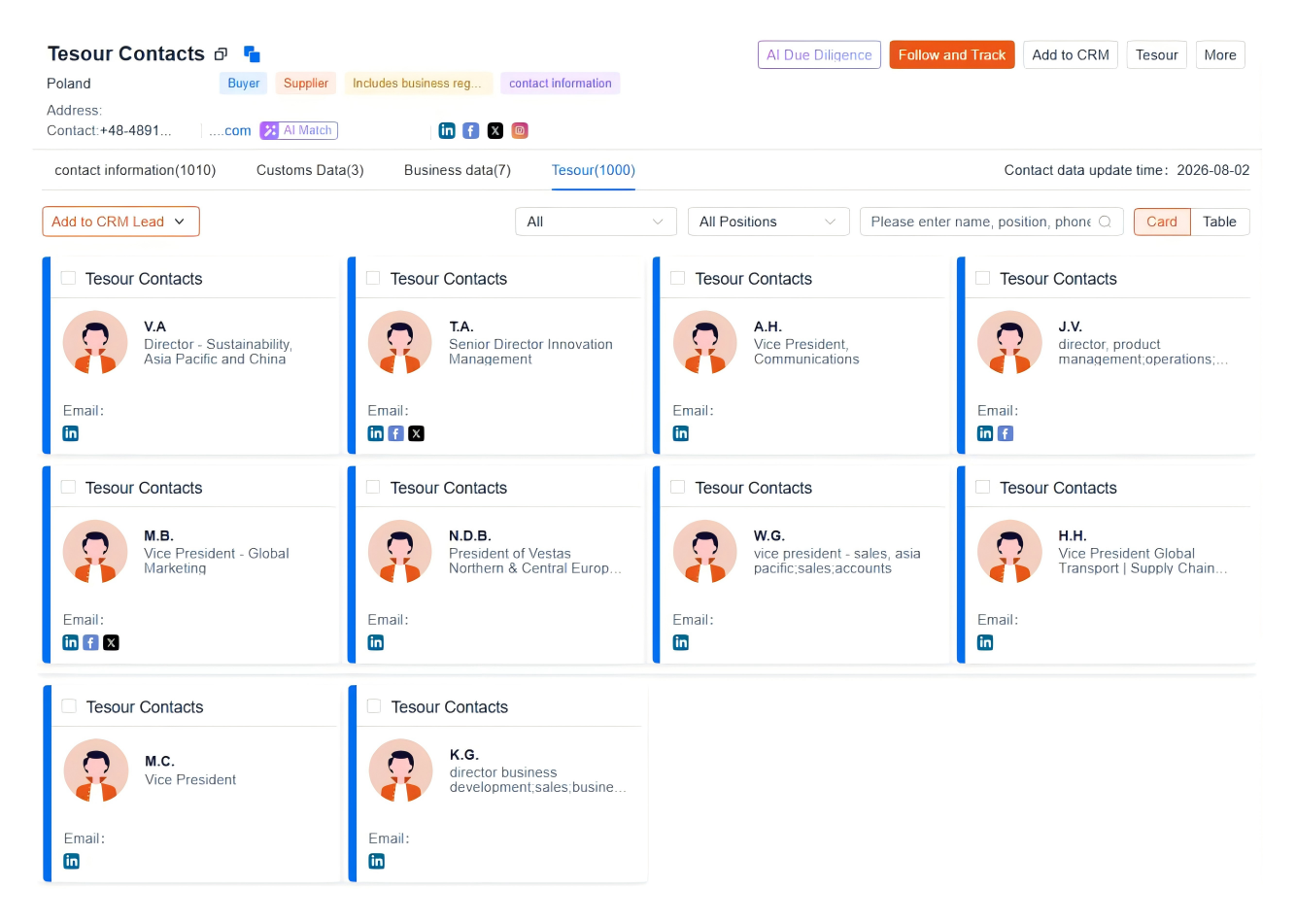The height and width of the screenshot is (924, 1296).
Task: Tick the checkbox on N.D.B.'s card
Action: (x=373, y=487)
